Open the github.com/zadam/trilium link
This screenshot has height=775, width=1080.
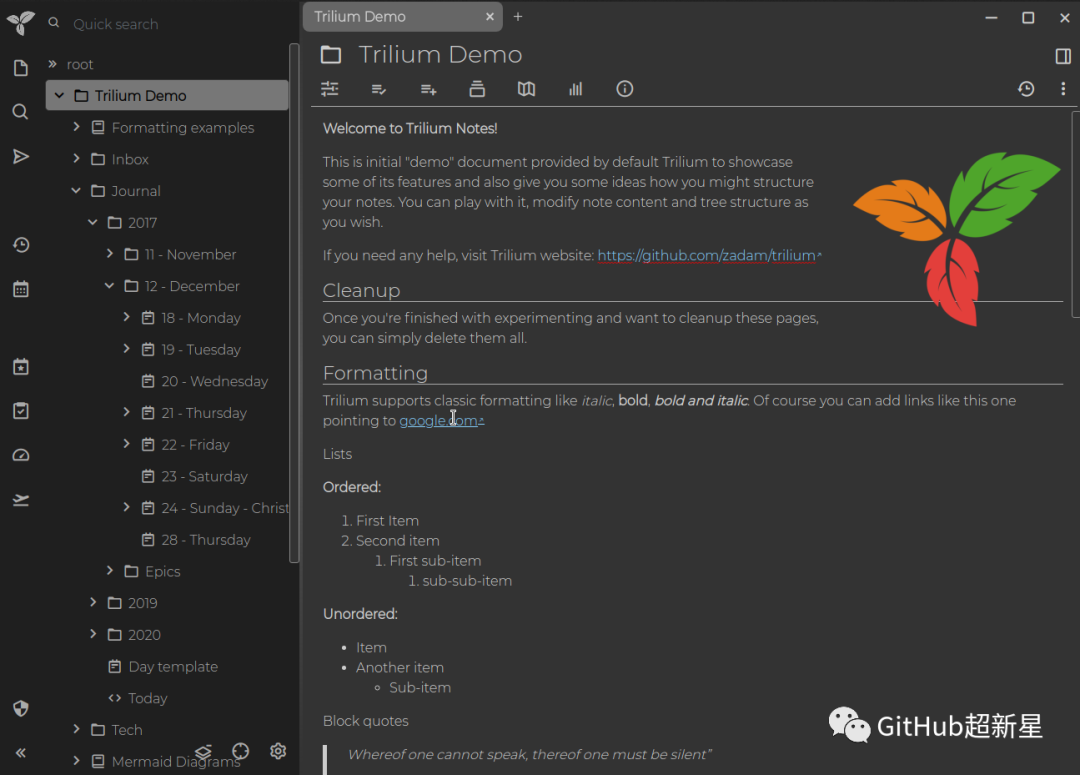pyautogui.click(x=709, y=256)
